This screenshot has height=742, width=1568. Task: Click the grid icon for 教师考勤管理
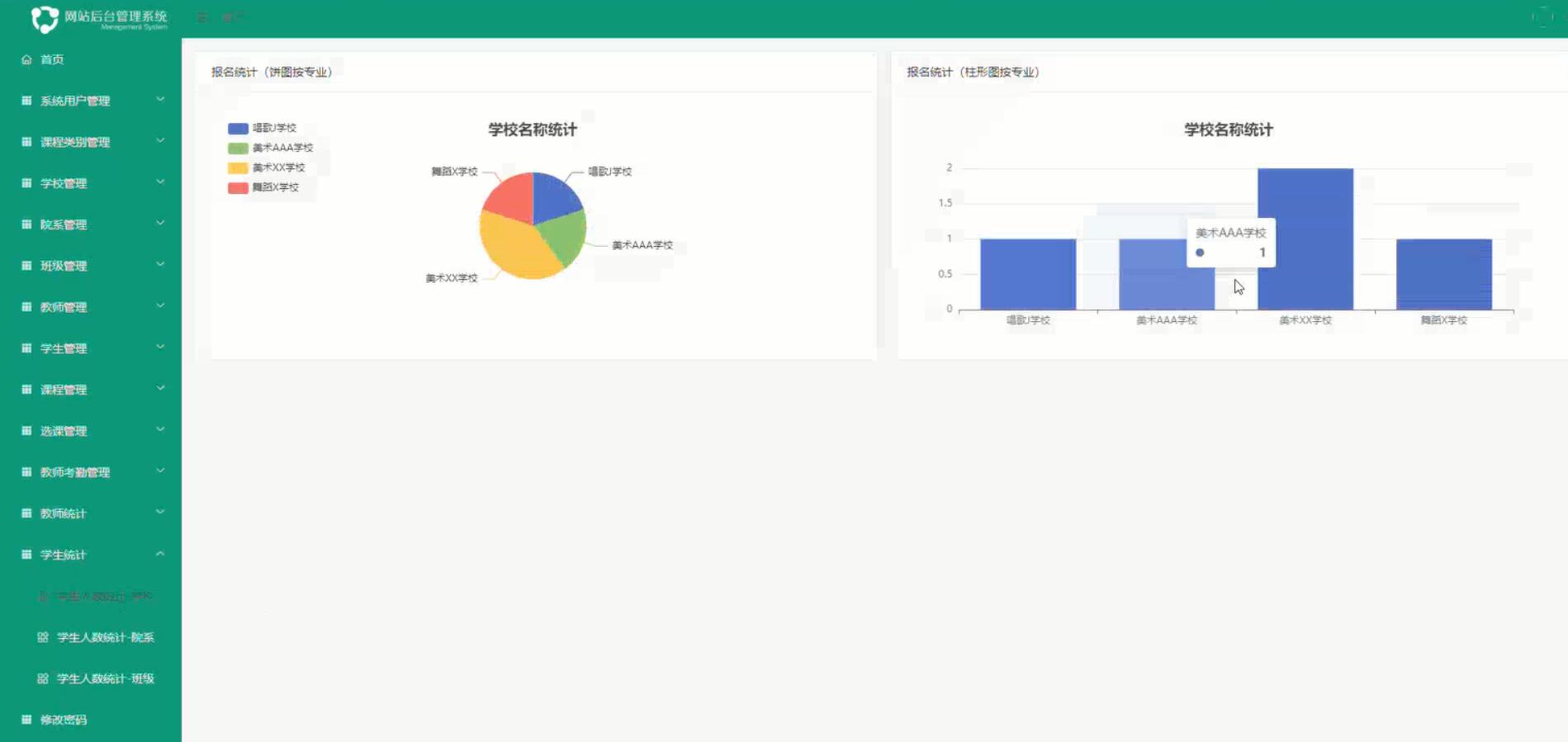[x=26, y=472]
